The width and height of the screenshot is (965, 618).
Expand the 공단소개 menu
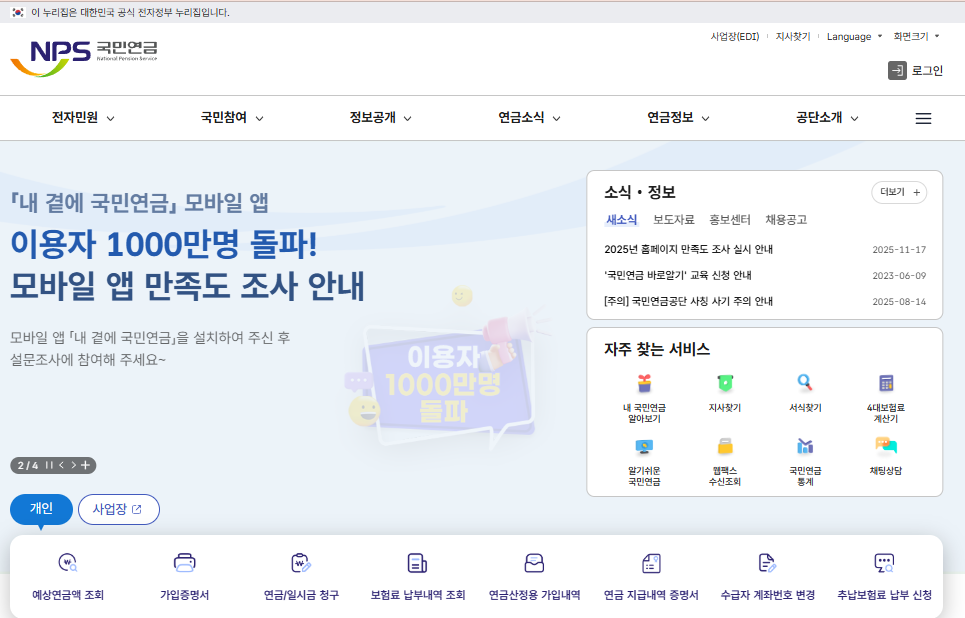point(827,118)
